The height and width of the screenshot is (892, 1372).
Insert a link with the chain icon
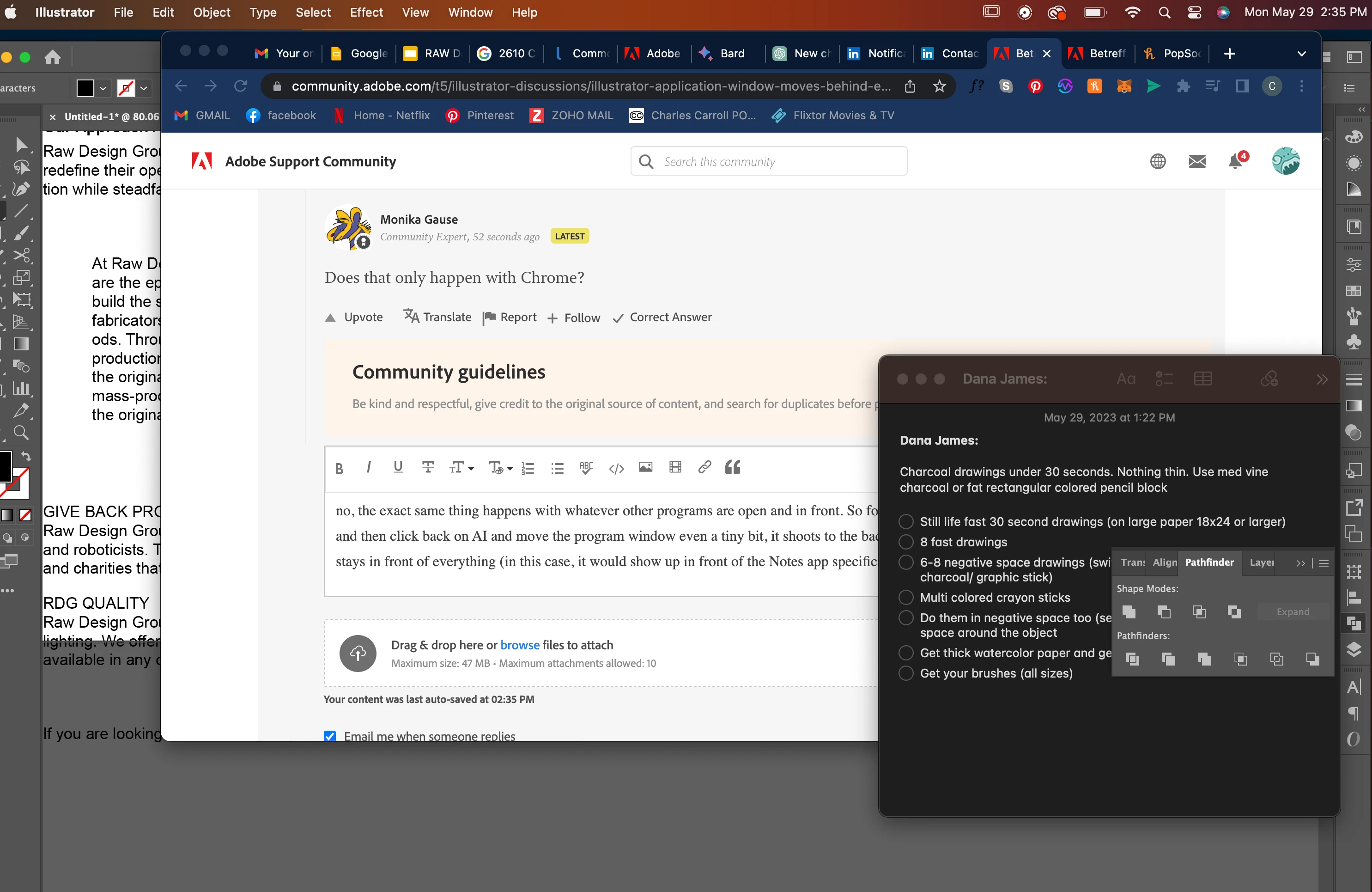pyautogui.click(x=704, y=467)
